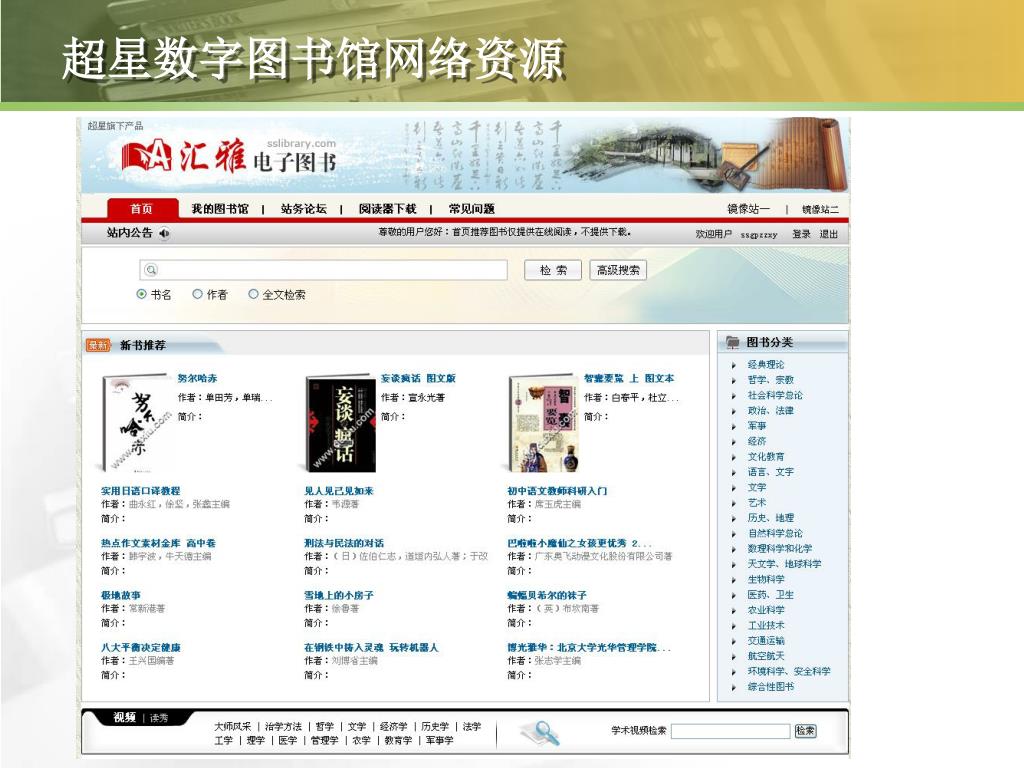Open 初中语文教师科研入门 book link
Image resolution: width=1024 pixels, height=768 pixels.
[557, 490]
